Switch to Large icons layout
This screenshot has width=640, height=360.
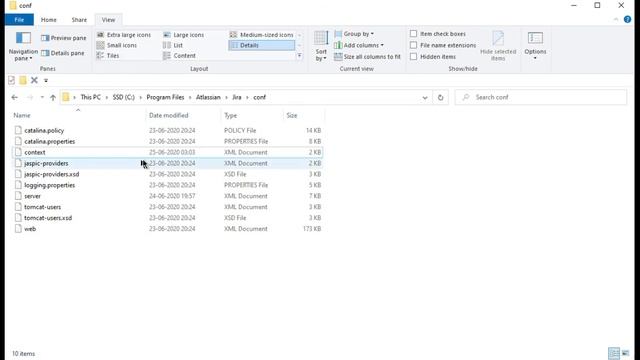pos(183,35)
